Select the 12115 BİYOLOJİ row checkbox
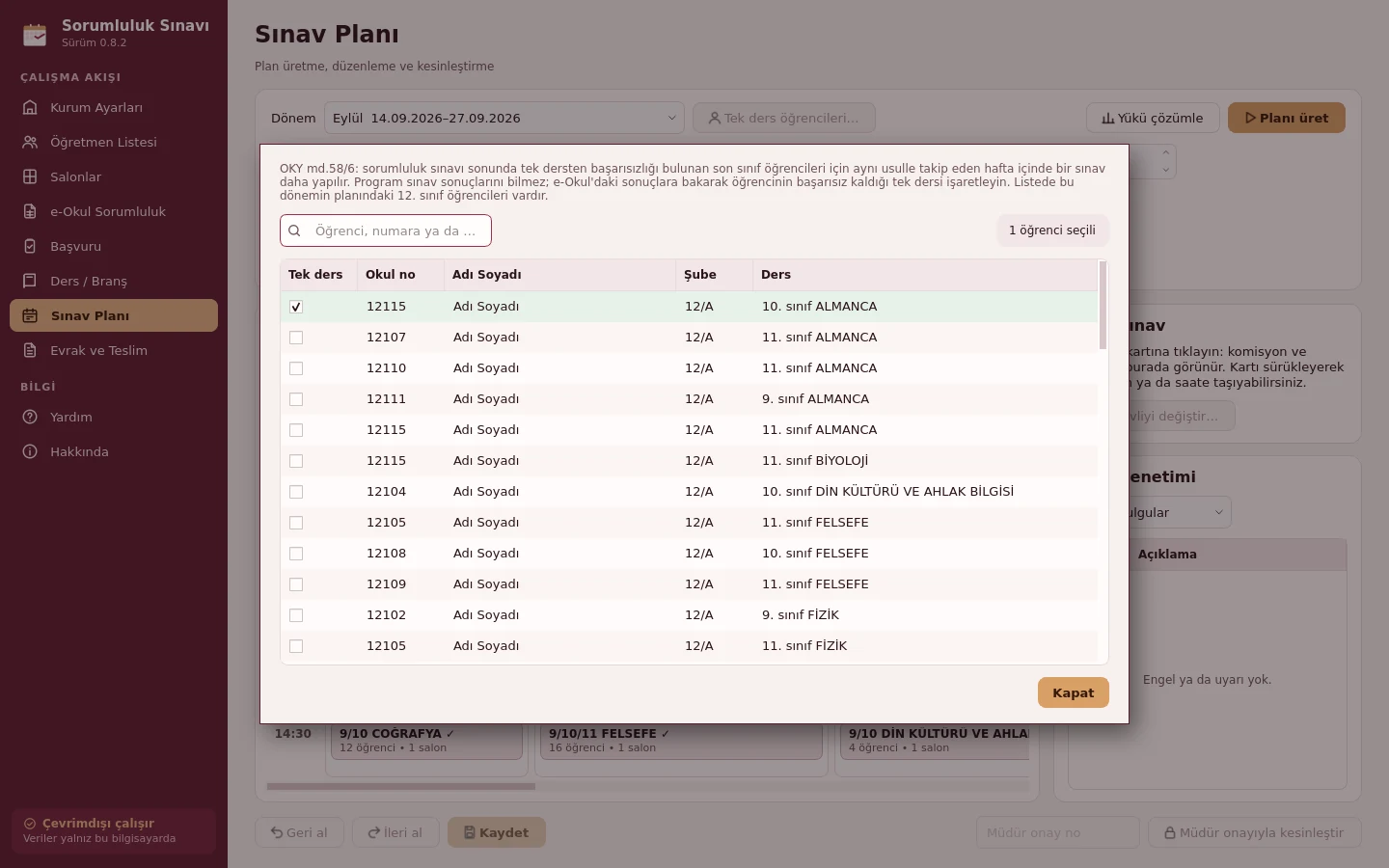1389x868 pixels. click(296, 461)
